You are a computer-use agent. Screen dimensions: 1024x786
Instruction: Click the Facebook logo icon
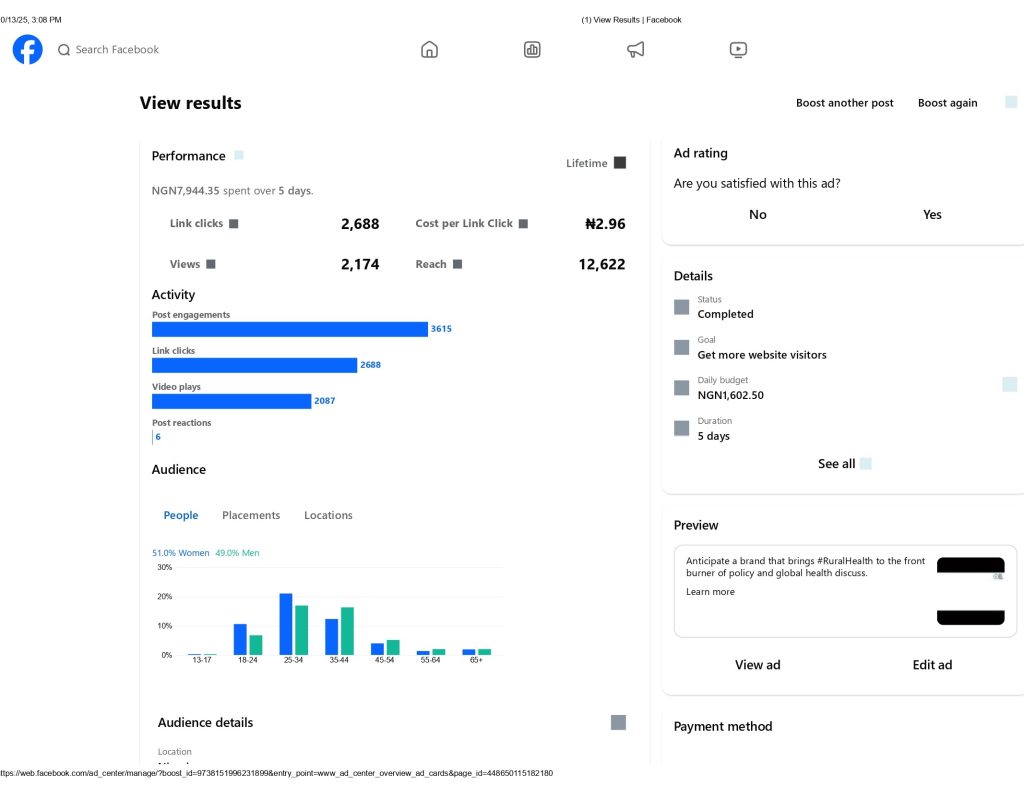pyautogui.click(x=27, y=49)
